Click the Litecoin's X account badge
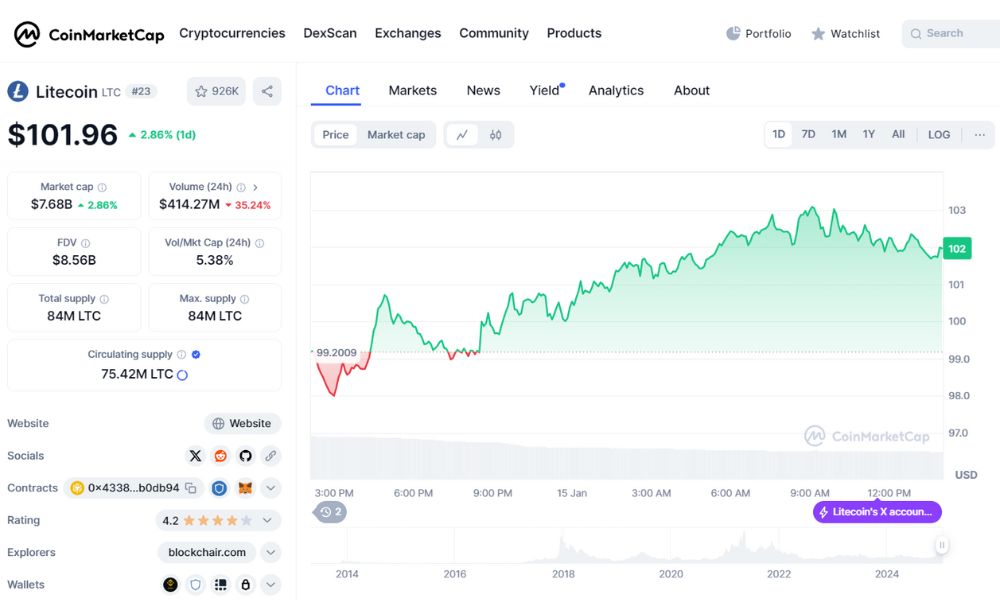The width and height of the screenshot is (1000, 600). coord(877,512)
